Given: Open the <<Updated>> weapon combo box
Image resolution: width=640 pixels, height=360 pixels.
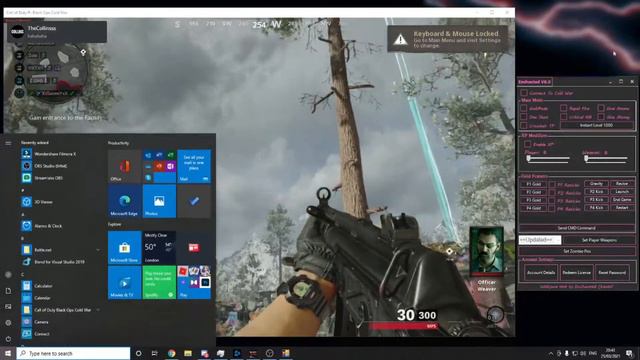Looking at the screenshot, I should click(x=540, y=240).
